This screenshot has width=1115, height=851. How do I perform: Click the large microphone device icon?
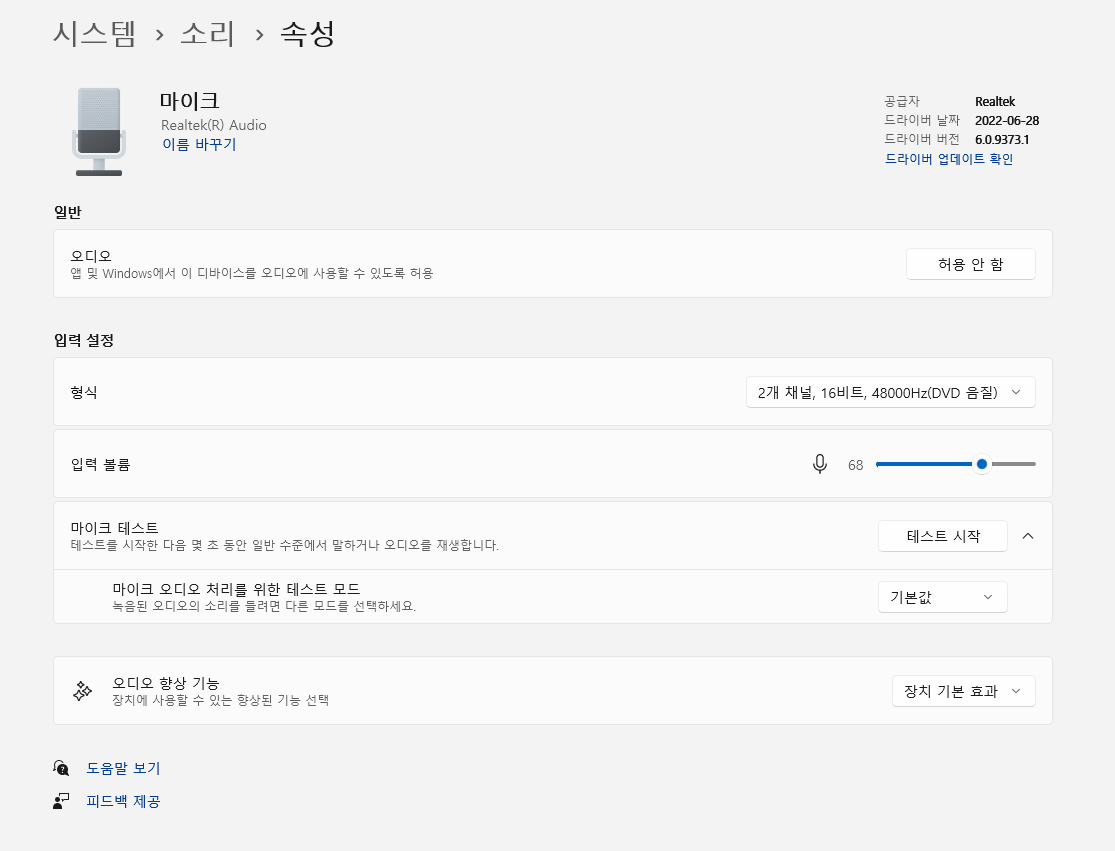pyautogui.click(x=99, y=132)
